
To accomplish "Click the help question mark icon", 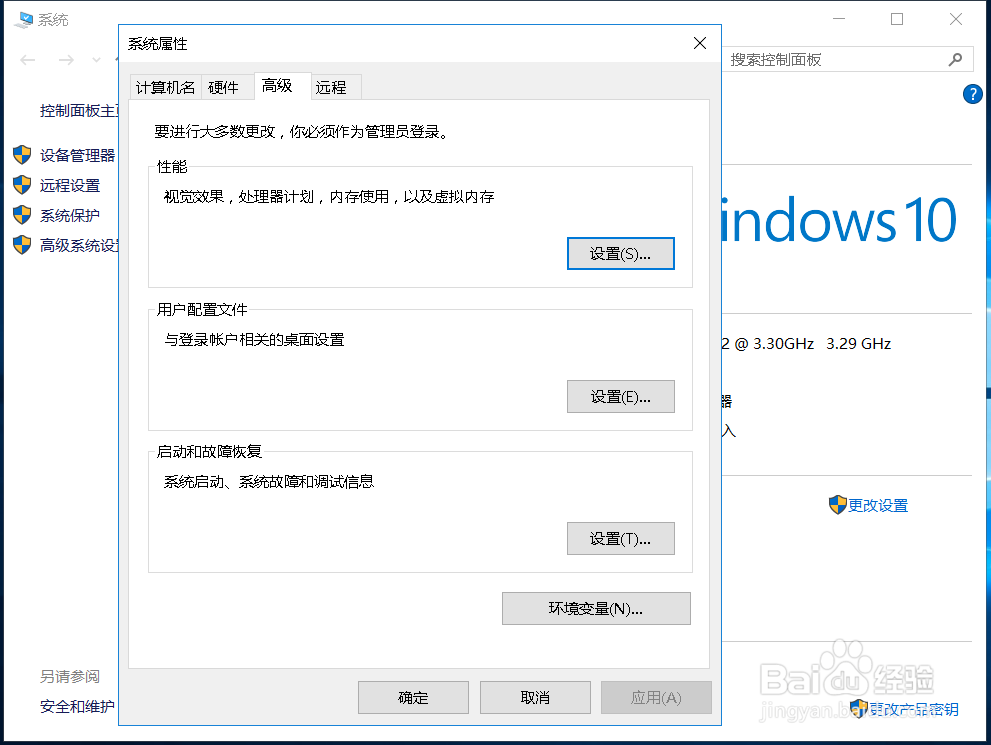I will tap(972, 94).
